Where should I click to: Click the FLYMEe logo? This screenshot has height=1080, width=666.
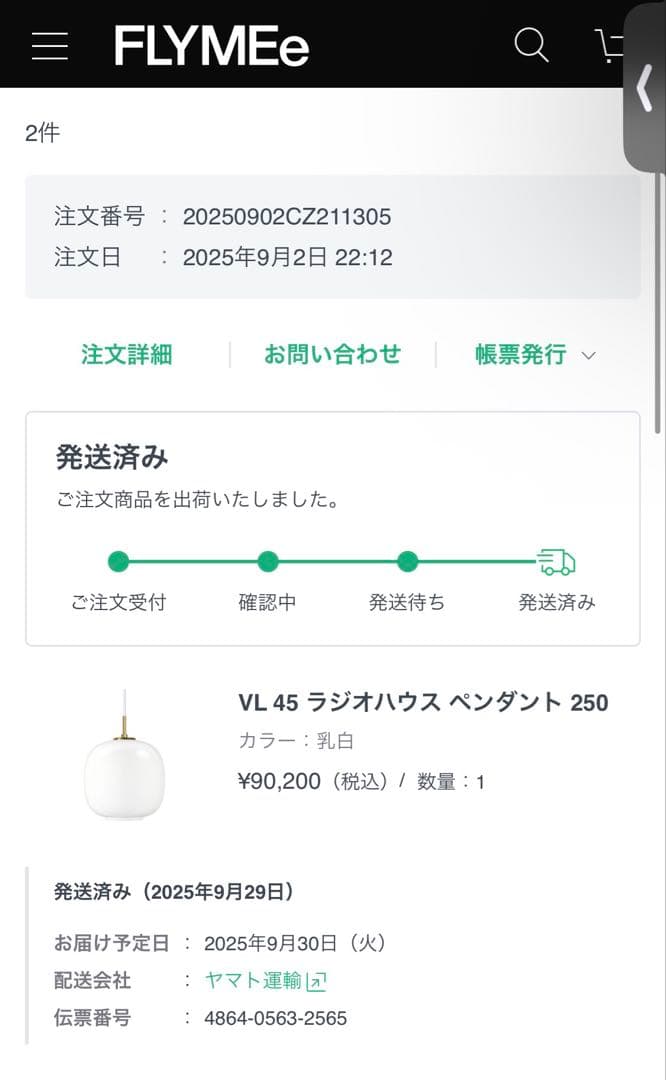point(212,45)
